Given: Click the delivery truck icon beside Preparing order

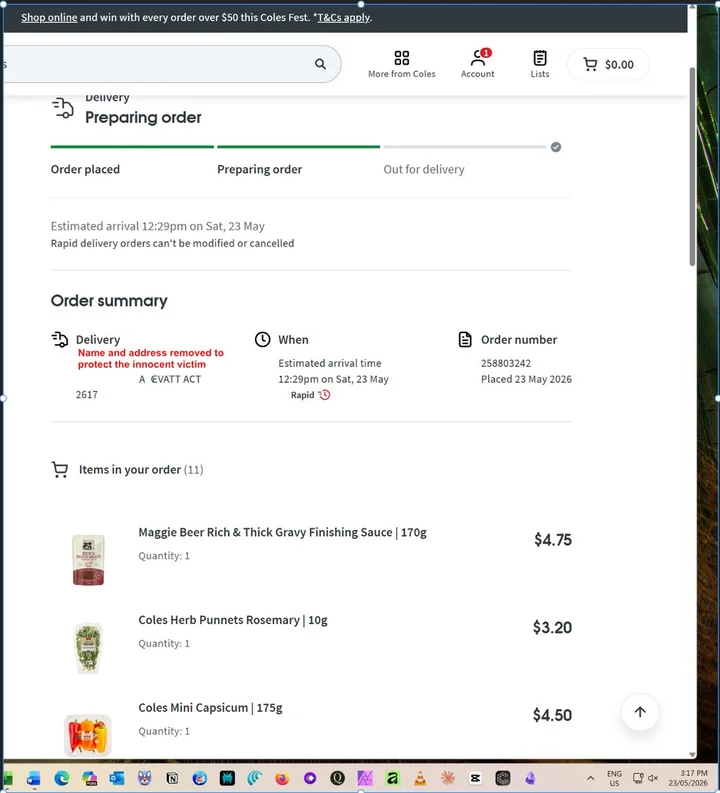Looking at the screenshot, I should point(63,108).
